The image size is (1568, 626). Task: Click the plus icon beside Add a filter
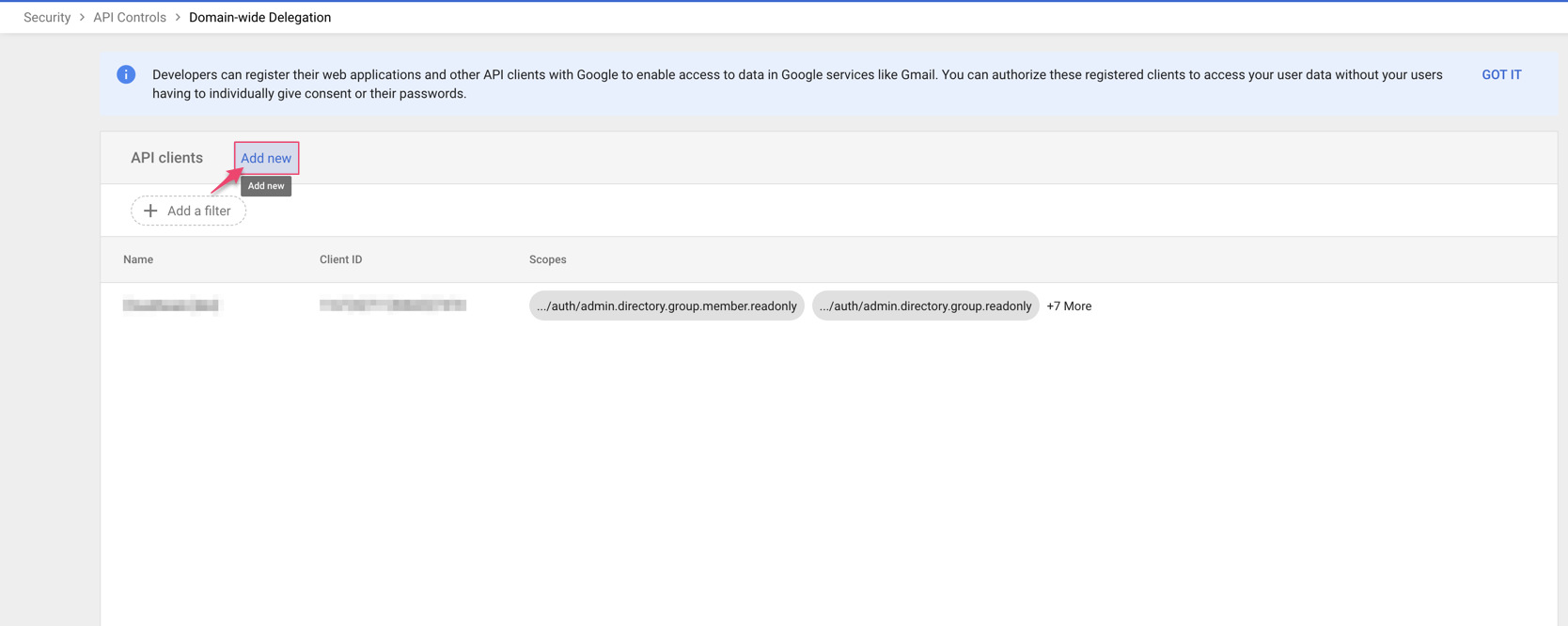click(150, 211)
